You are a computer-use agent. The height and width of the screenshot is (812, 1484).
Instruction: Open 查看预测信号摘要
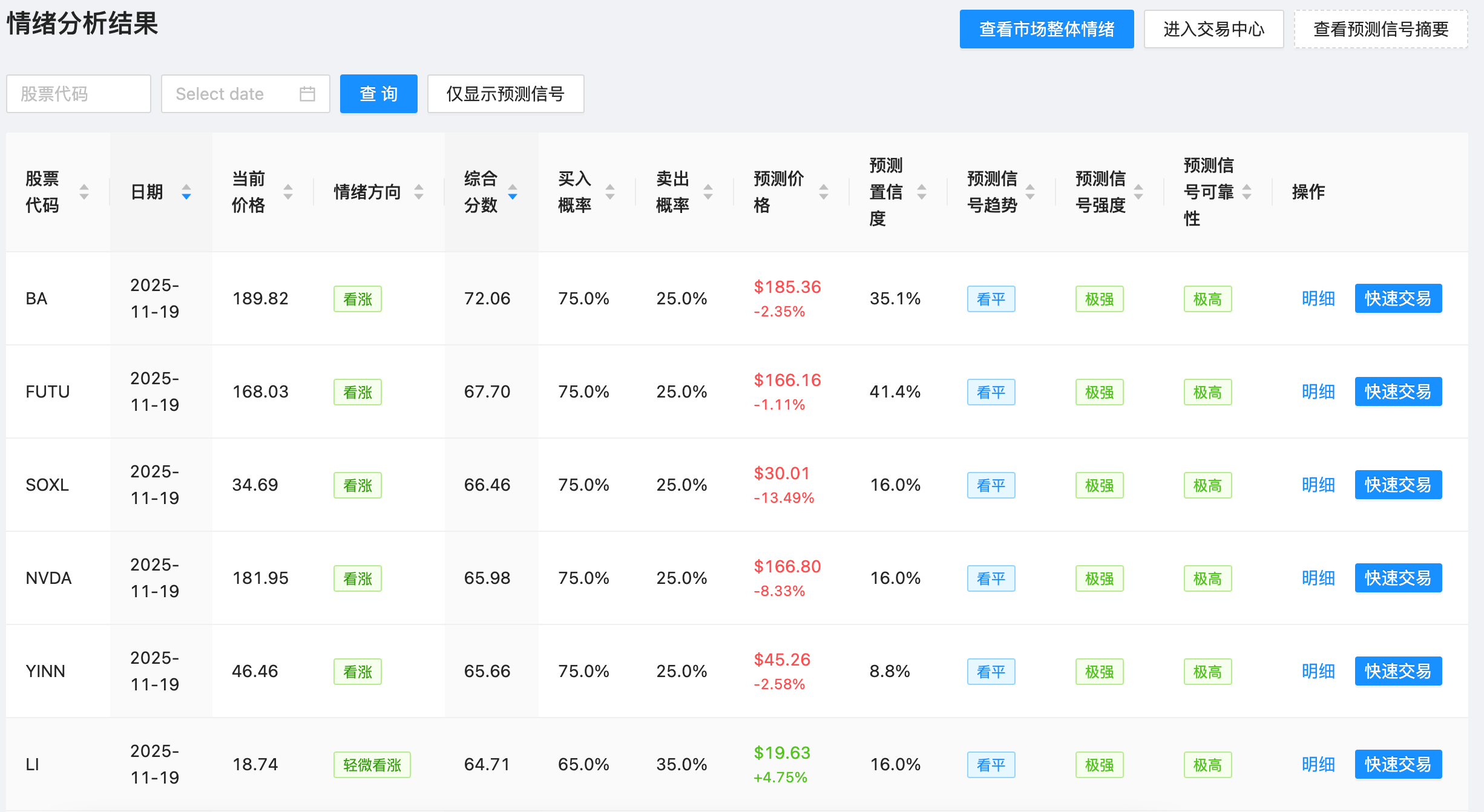click(x=1381, y=29)
